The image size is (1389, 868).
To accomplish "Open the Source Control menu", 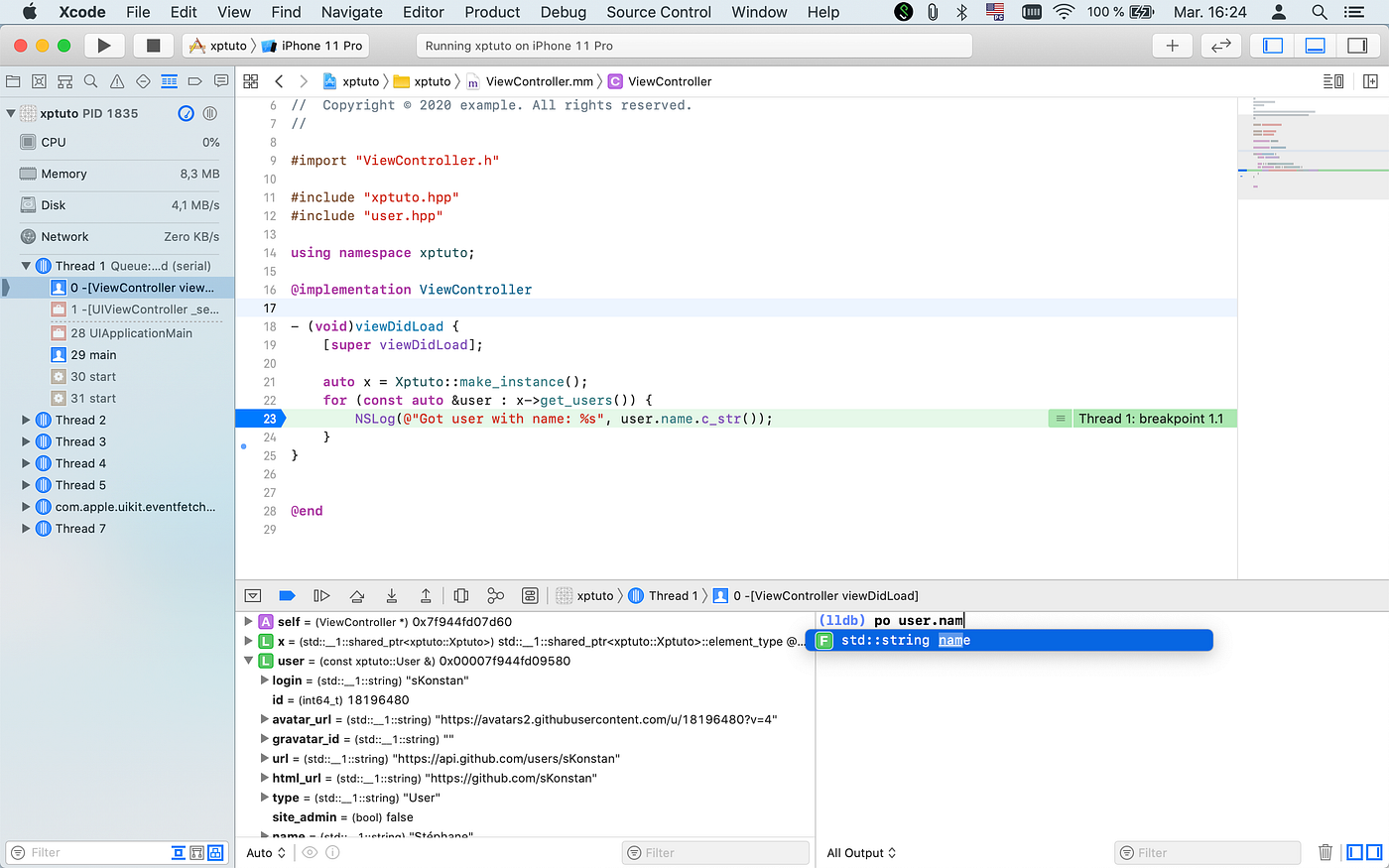I will tap(658, 12).
